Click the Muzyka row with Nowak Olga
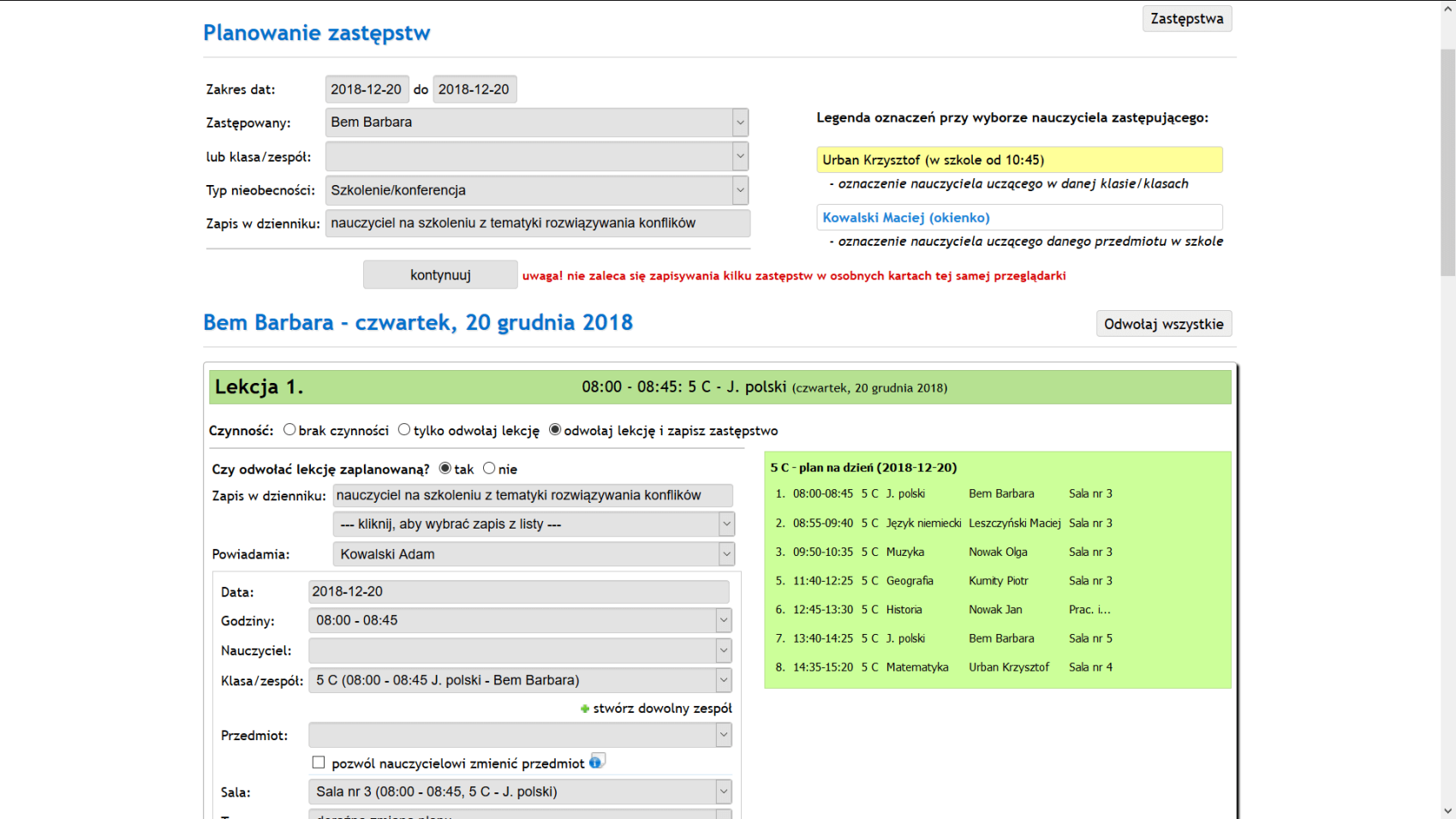1456x819 pixels. point(944,552)
